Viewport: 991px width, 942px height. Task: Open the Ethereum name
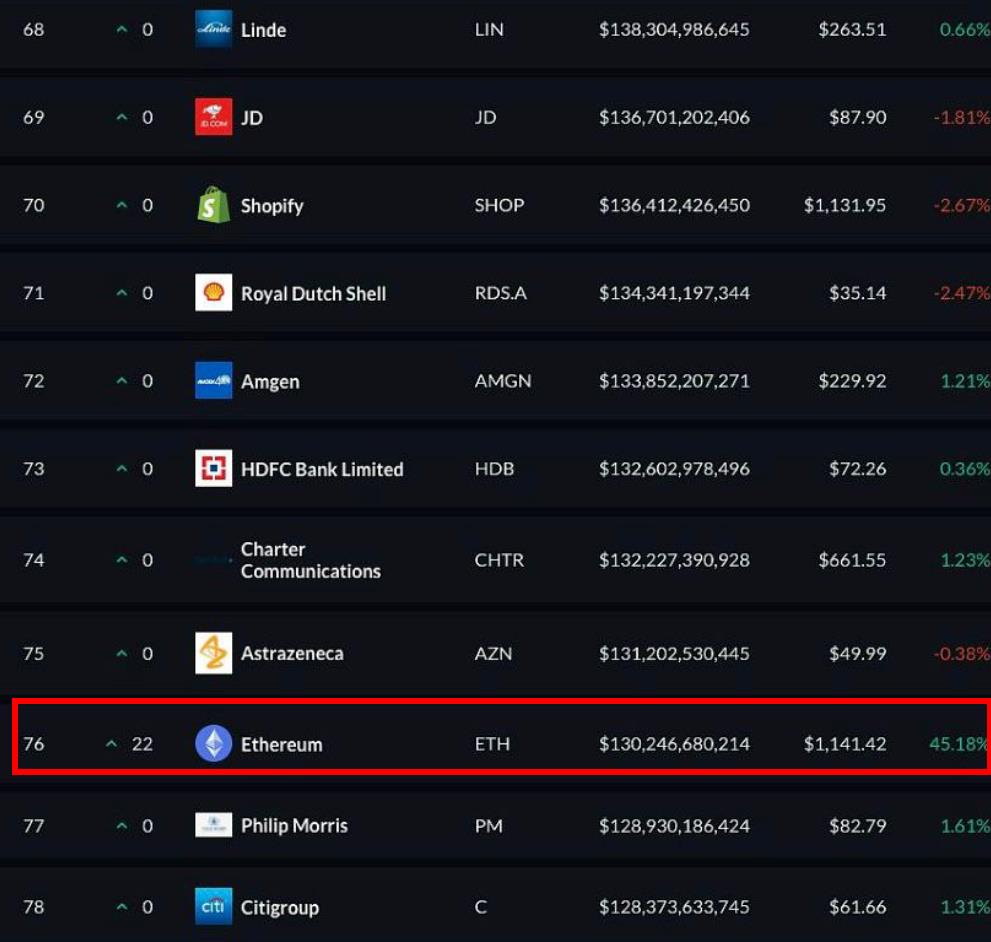point(281,744)
